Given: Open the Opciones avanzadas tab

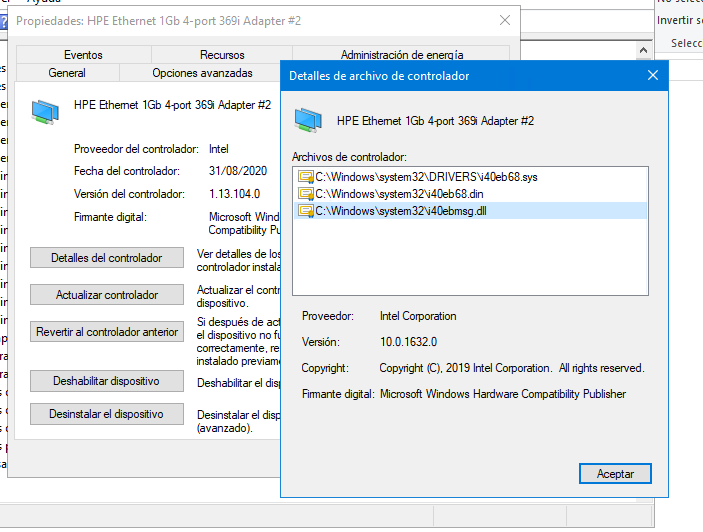Looking at the screenshot, I should 202,73.
